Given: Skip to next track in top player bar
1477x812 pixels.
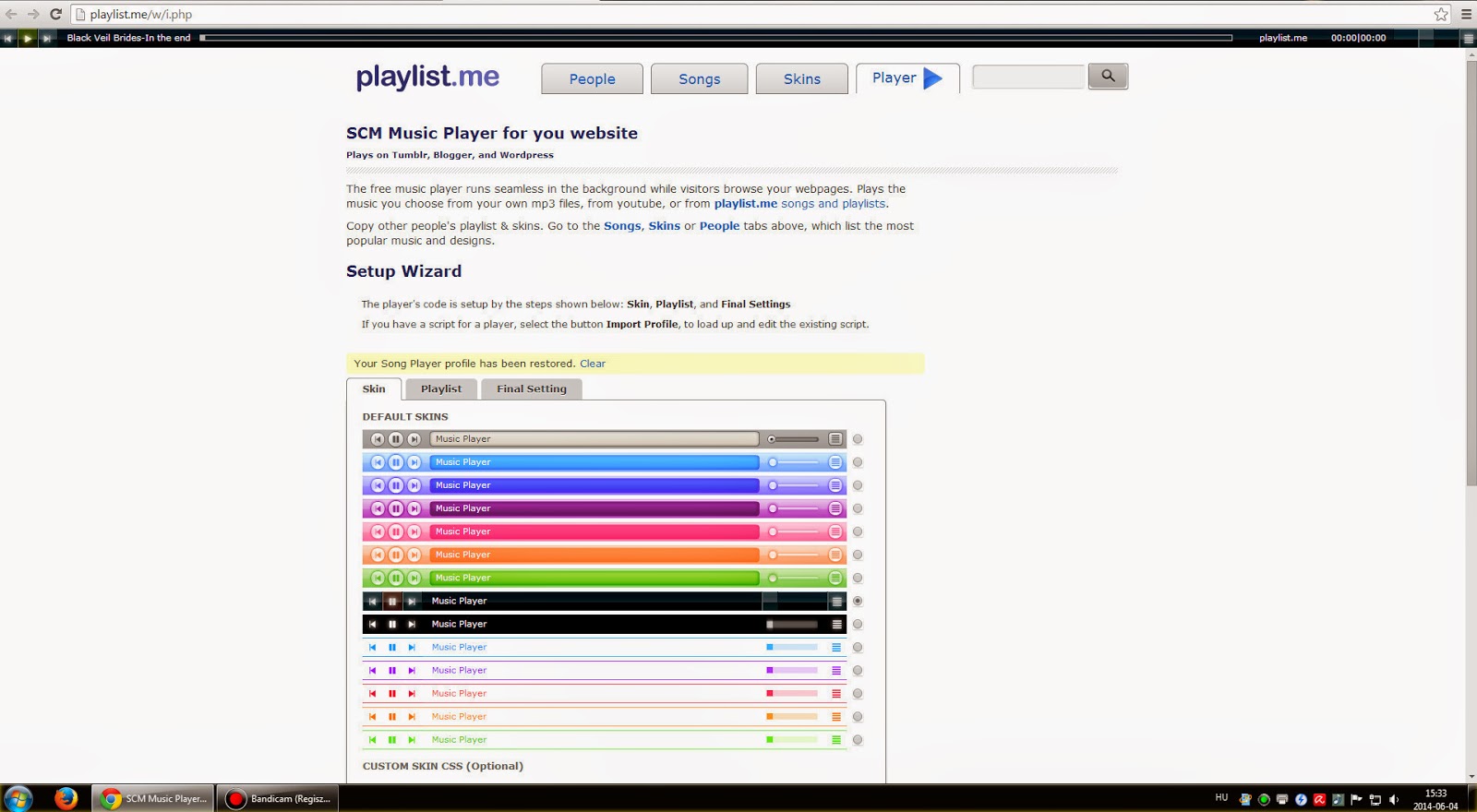Looking at the screenshot, I should coord(46,38).
